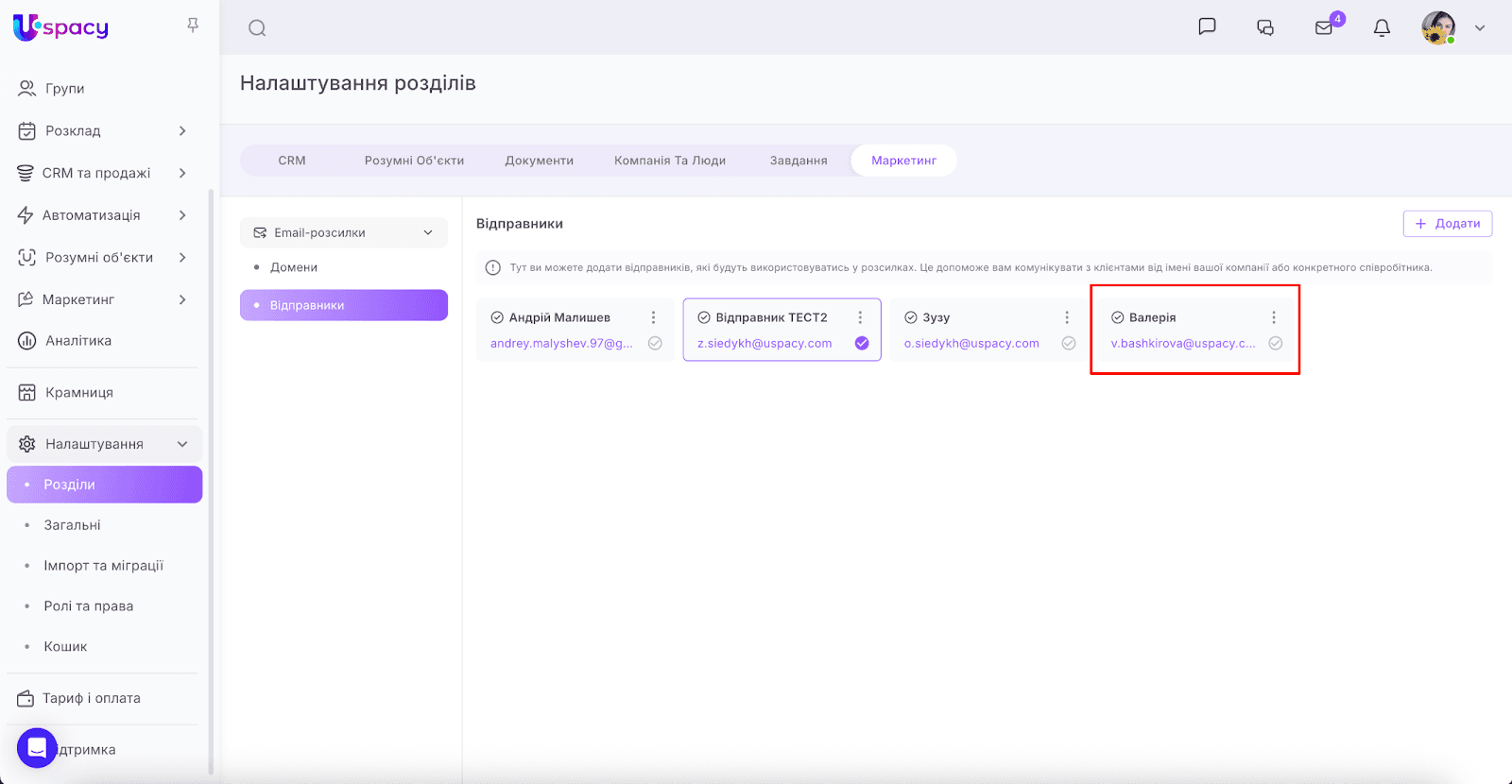Set Зузу as default sender checkmark
Screen dimensions: 1512x784
coord(1069,343)
